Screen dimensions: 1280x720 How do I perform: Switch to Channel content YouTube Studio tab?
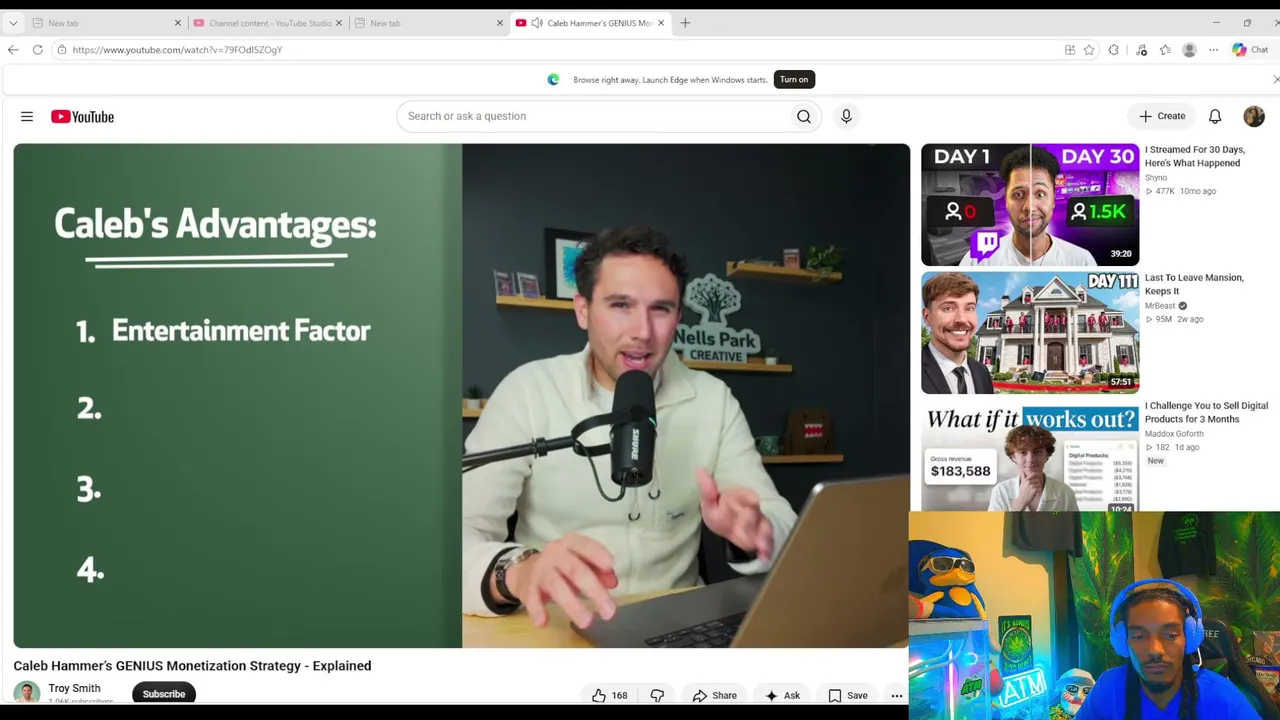[x=268, y=23]
